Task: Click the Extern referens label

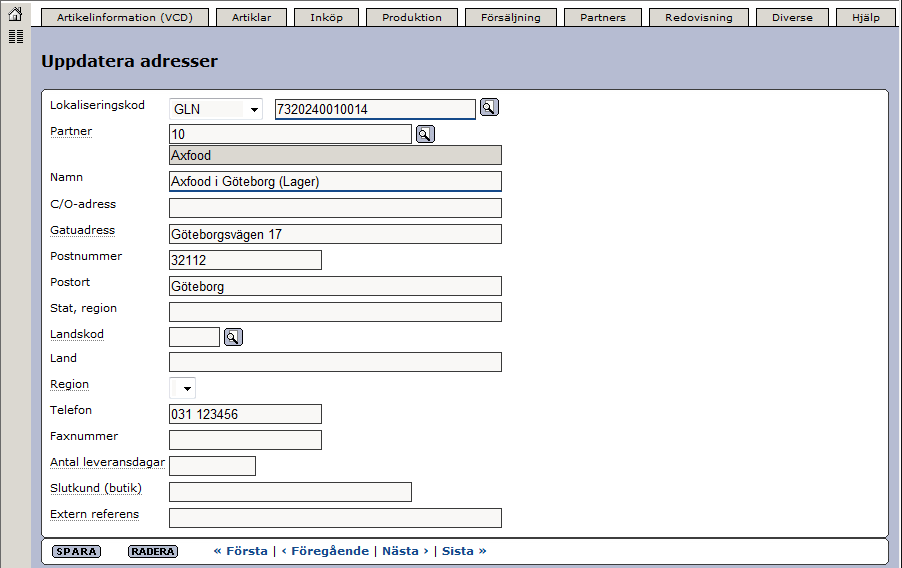Action: [x=94, y=514]
